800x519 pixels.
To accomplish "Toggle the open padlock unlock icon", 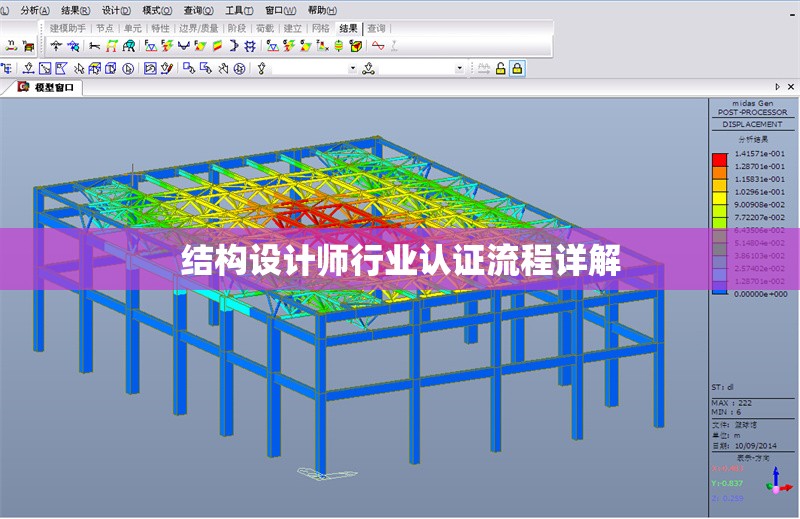I will pos(499,68).
